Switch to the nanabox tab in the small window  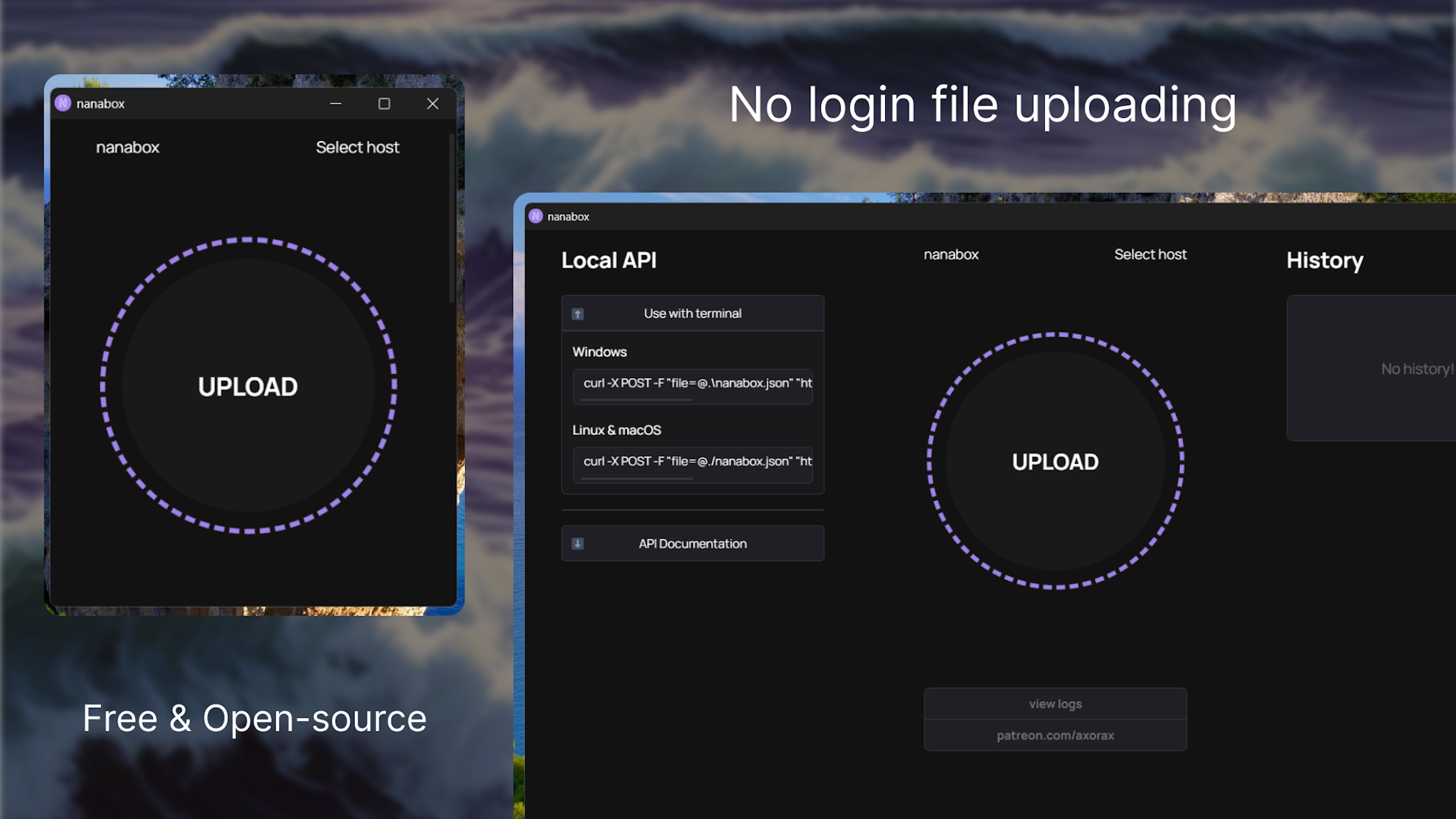[127, 147]
